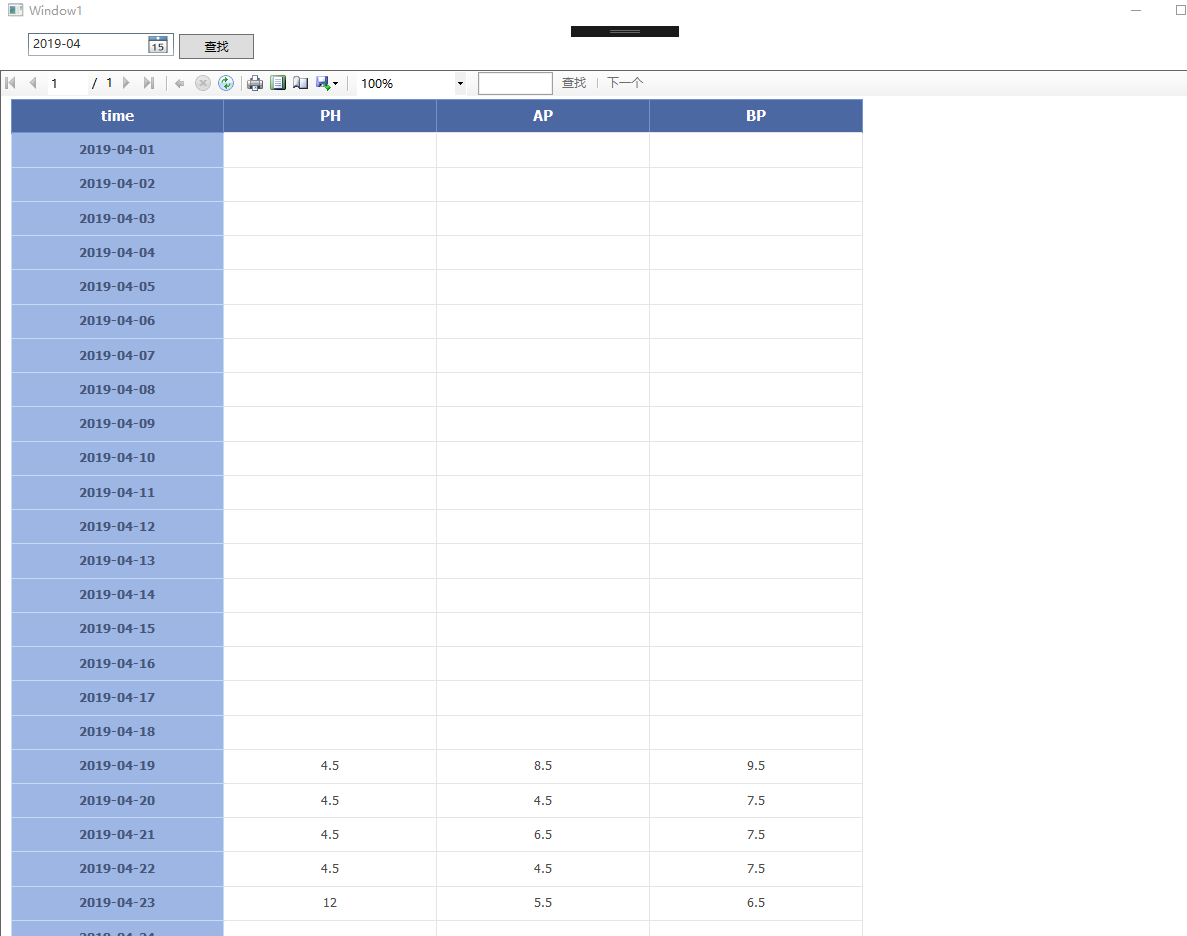Screen dimensions: 1187x936
Task: Print the report
Action: [254, 83]
